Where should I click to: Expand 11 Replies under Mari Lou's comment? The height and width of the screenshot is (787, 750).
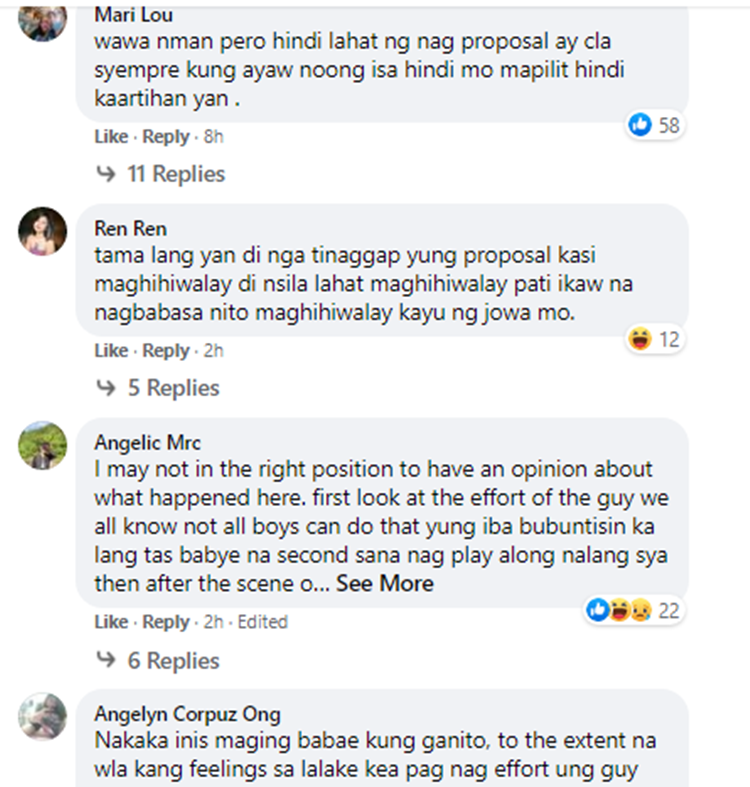(161, 174)
